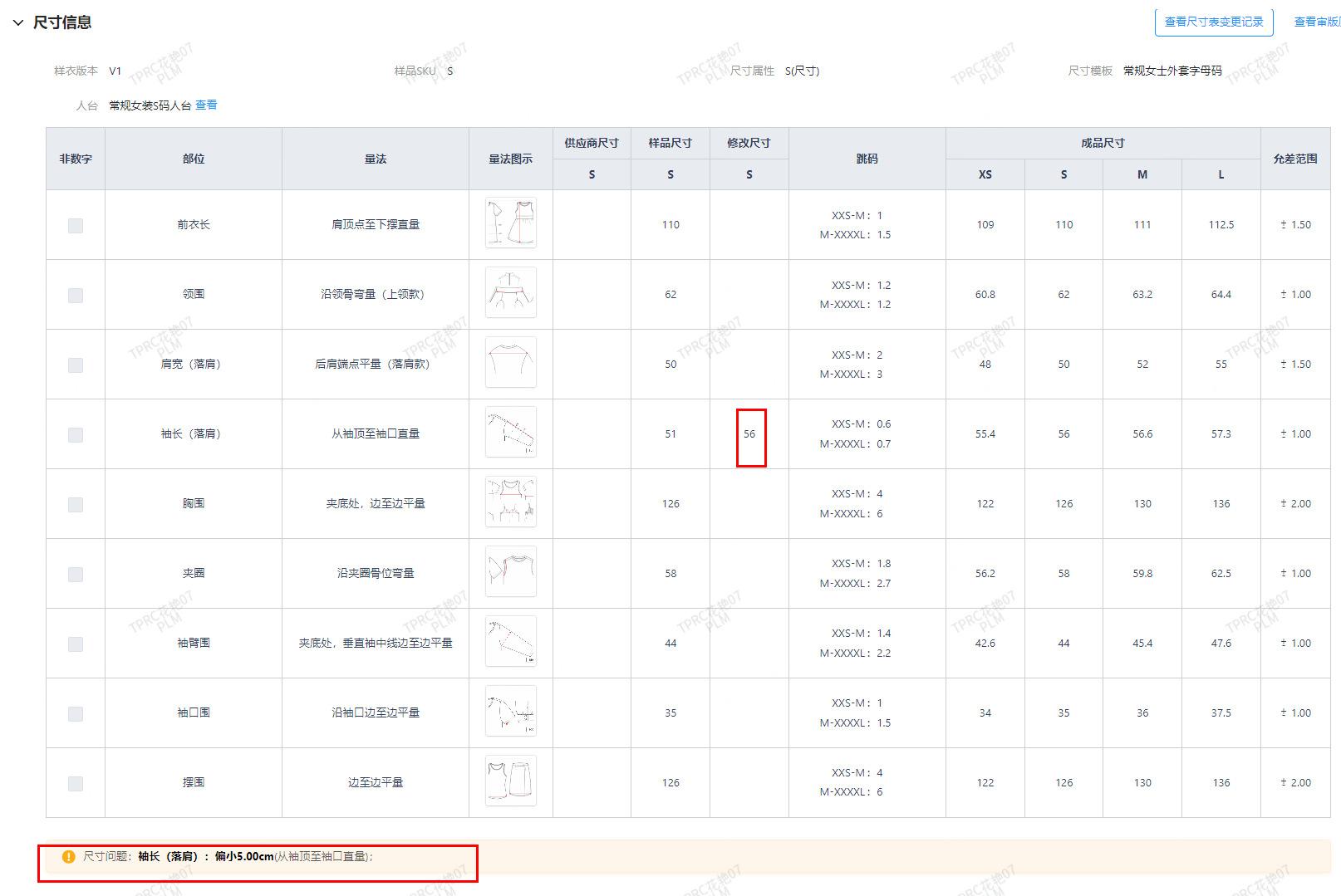Collapse the 尺寸信息 section chevron

coord(18,23)
